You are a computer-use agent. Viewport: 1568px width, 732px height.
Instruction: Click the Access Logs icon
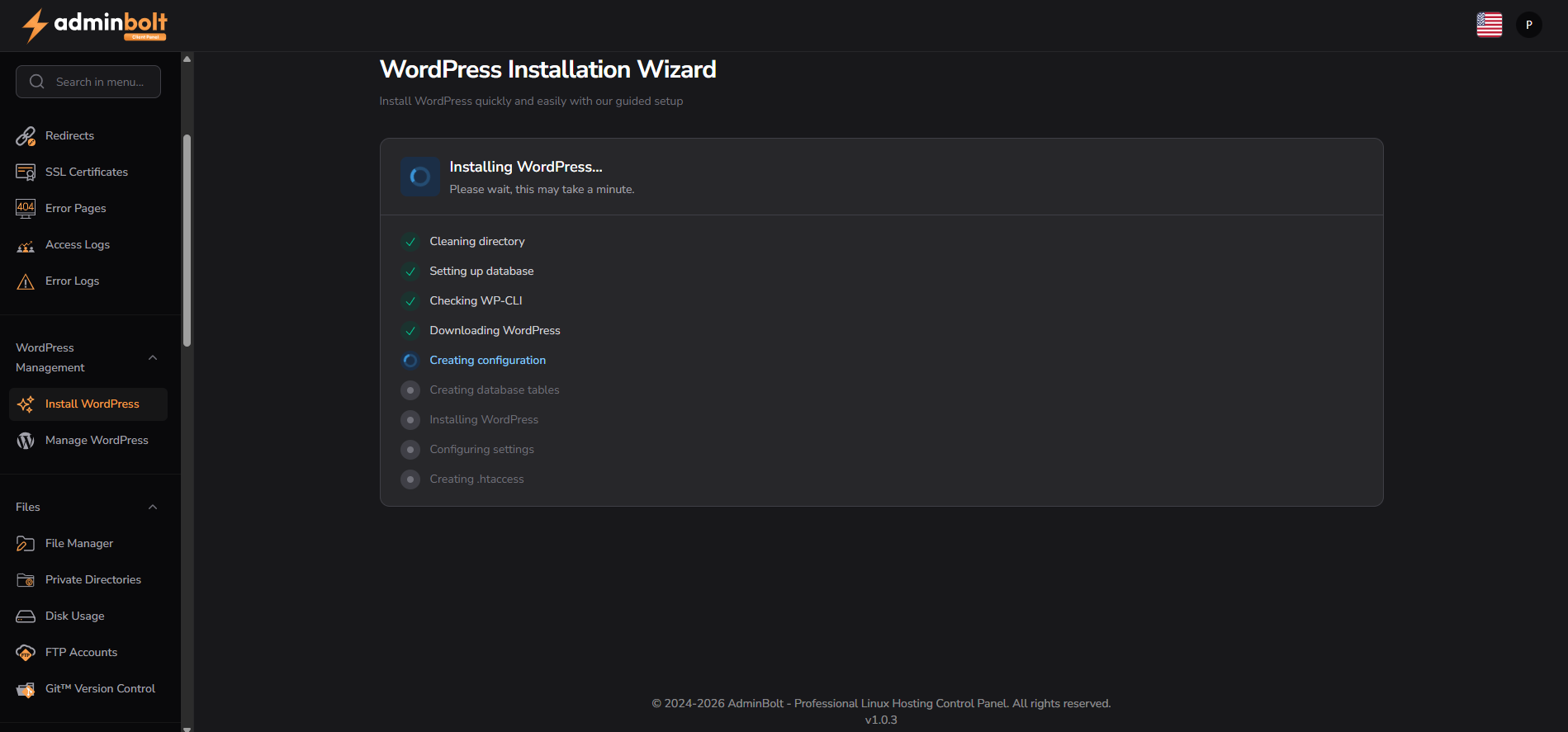pos(26,245)
